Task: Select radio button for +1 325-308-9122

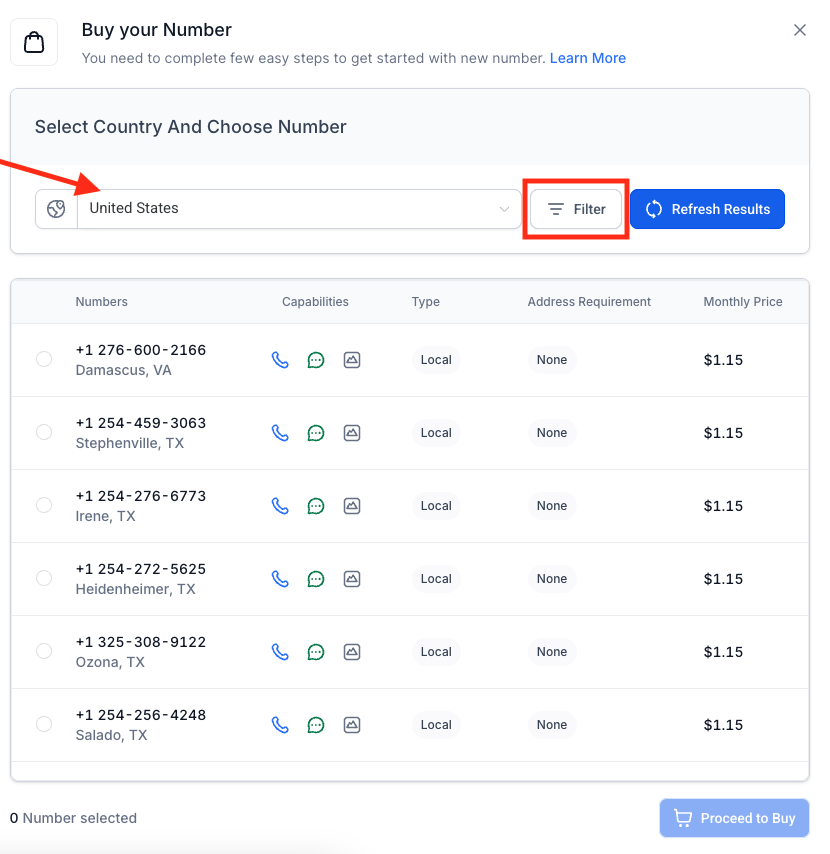Action: tap(44, 651)
